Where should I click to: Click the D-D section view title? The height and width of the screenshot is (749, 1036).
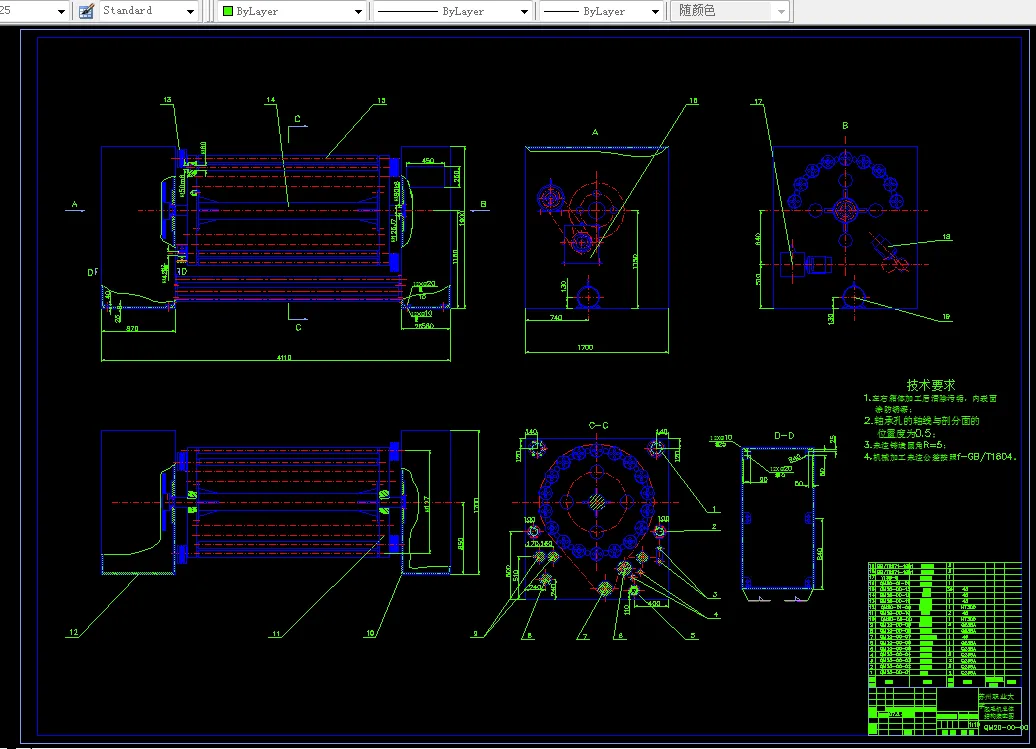pos(784,435)
